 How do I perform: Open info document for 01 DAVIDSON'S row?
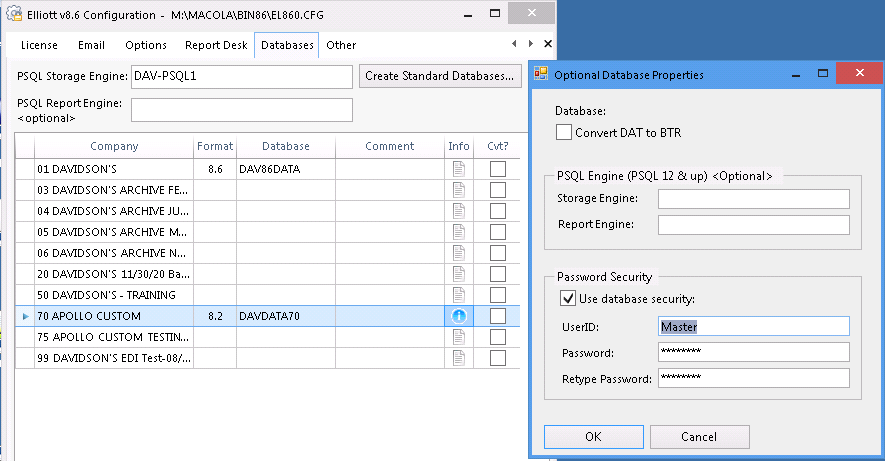459,169
